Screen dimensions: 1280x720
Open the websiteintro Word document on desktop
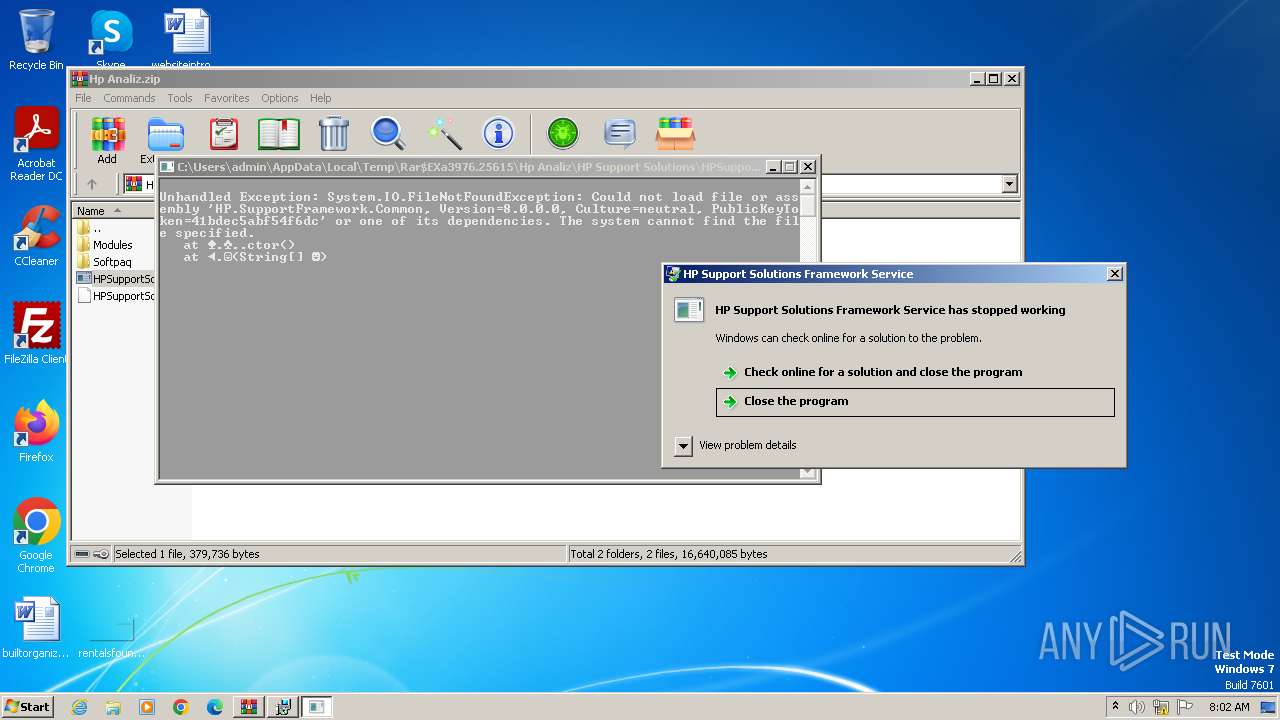(x=188, y=40)
